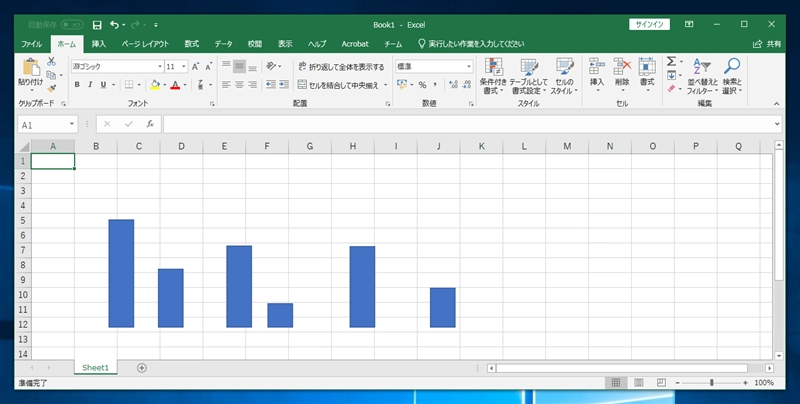Select the Format Painter brush icon

click(x=53, y=89)
